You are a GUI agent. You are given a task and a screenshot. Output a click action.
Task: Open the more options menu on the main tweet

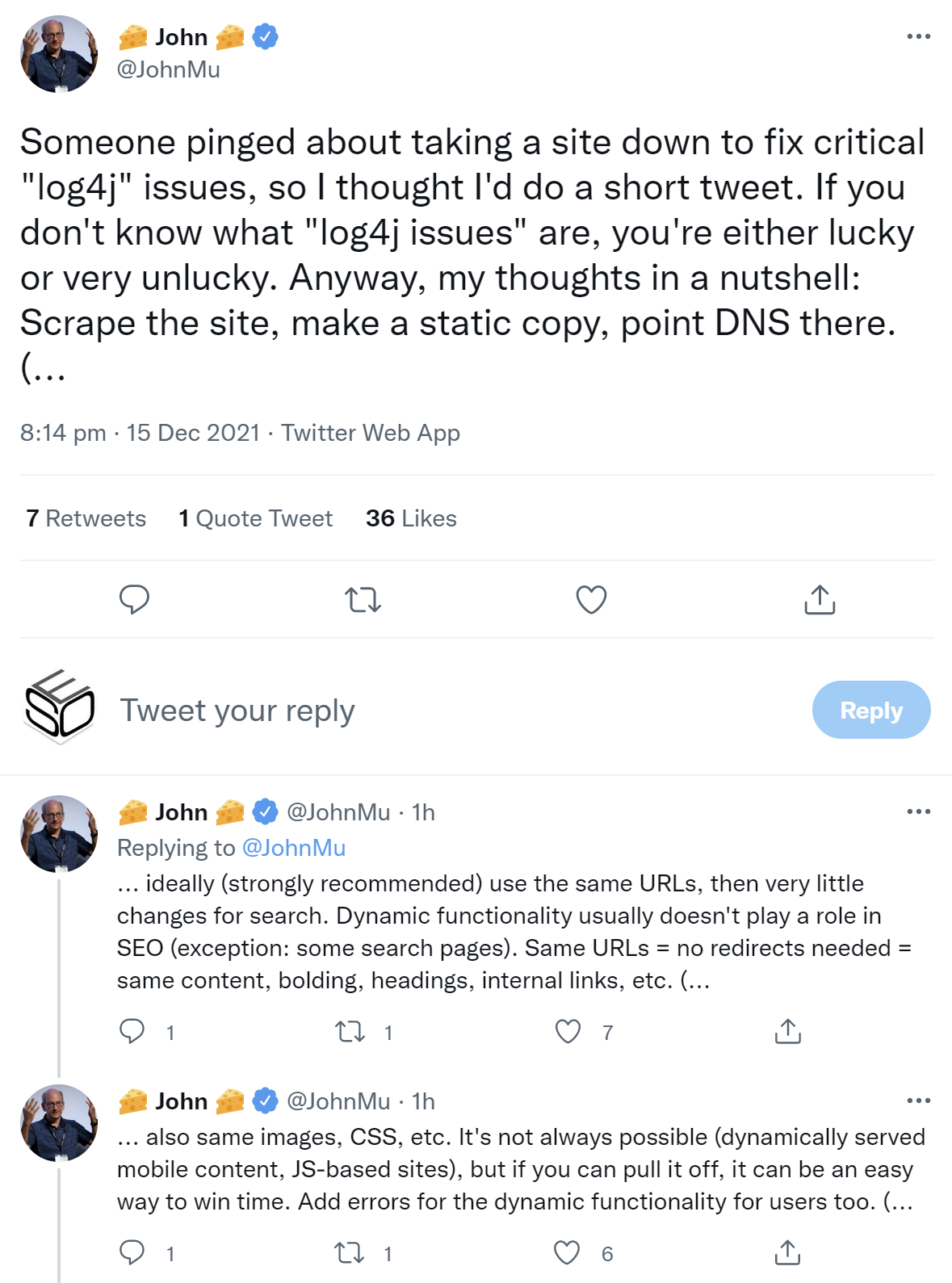click(x=921, y=36)
